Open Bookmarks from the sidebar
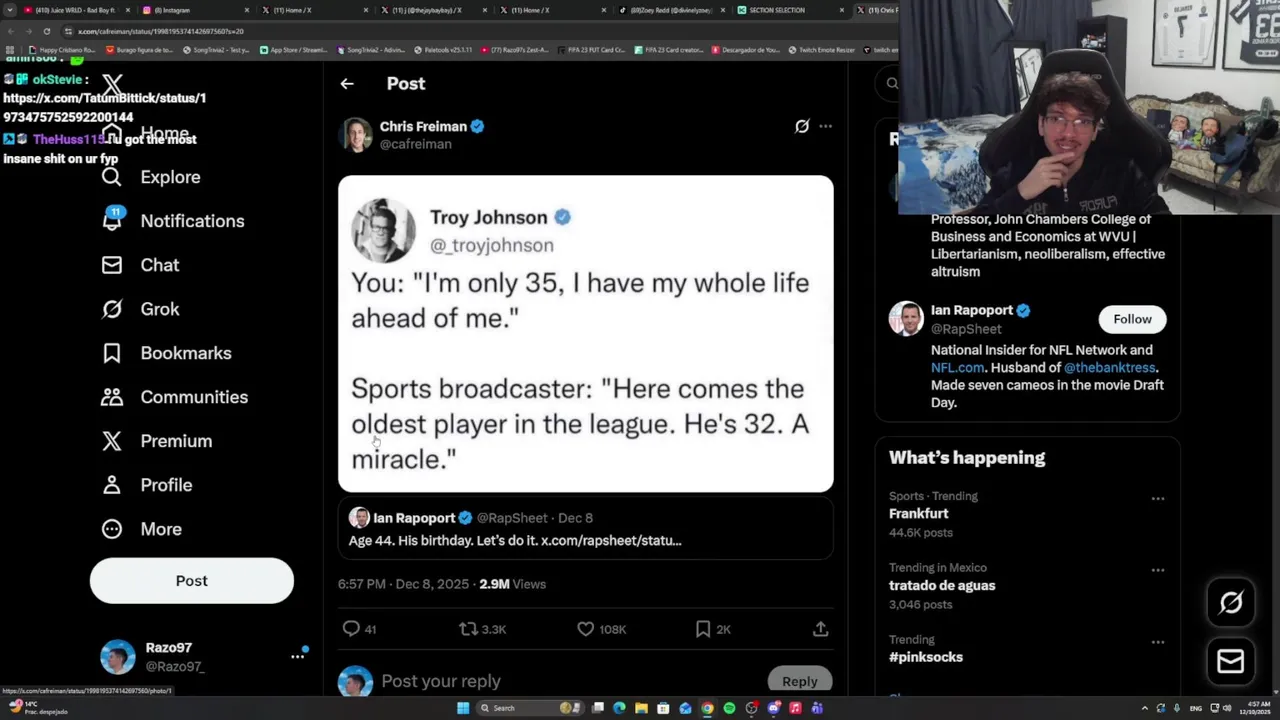The image size is (1280, 720). tap(166, 353)
